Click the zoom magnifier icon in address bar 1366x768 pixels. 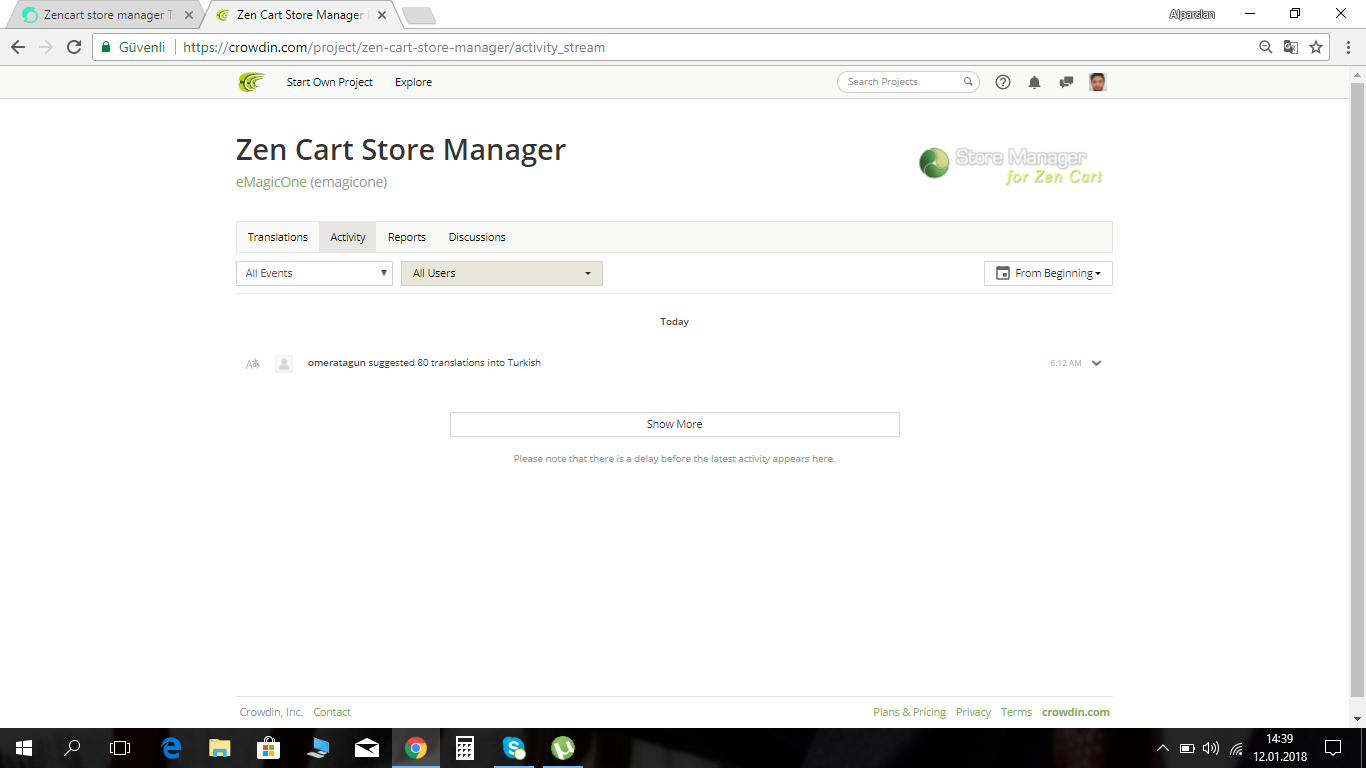[1266, 47]
